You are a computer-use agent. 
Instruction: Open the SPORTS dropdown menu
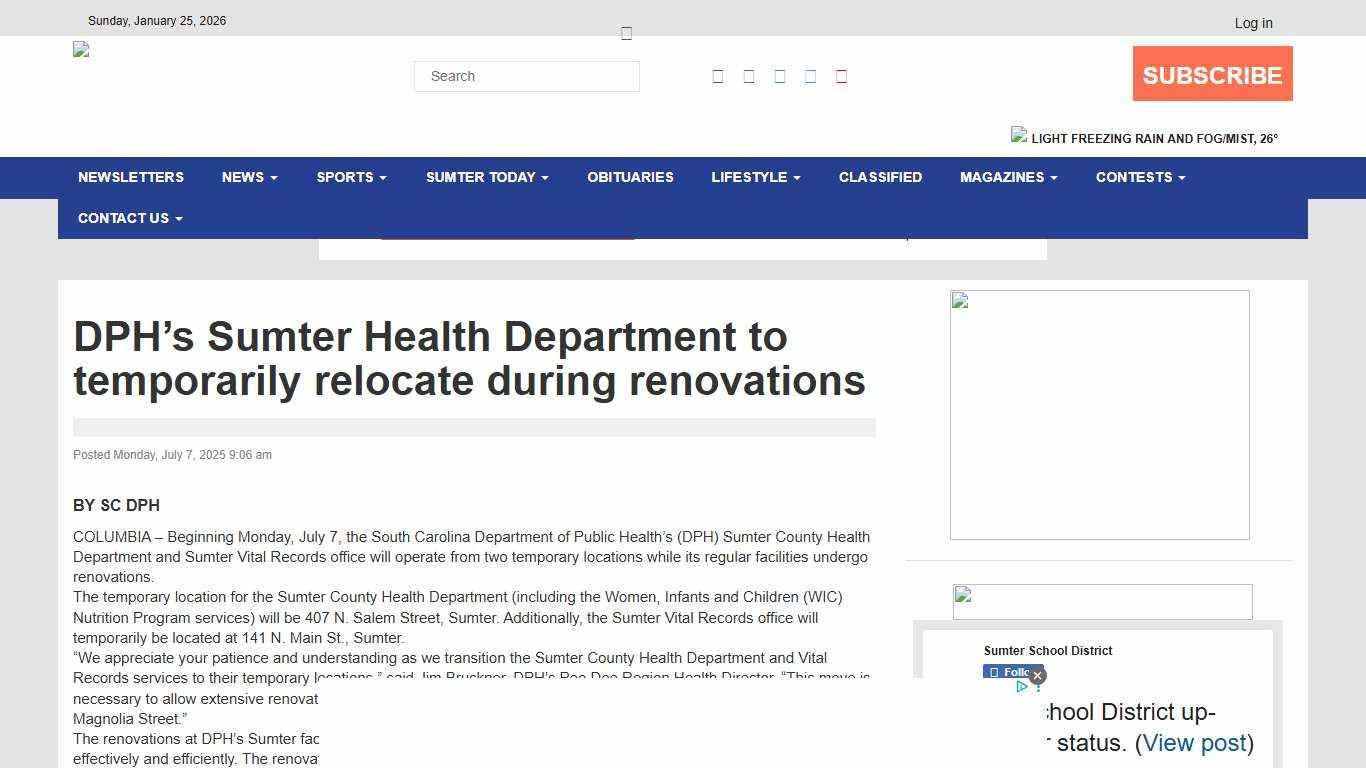351,177
